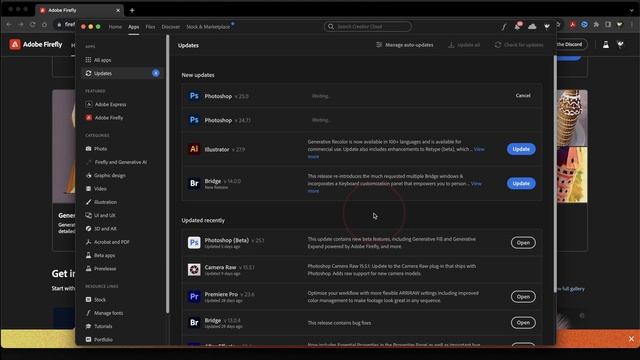Click the sidebar vertical scrollbar
This screenshot has height=360, width=640.
tap(167, 174)
